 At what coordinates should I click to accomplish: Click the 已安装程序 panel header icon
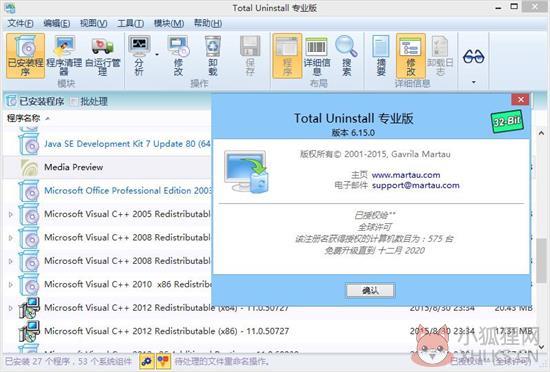(x=11, y=101)
